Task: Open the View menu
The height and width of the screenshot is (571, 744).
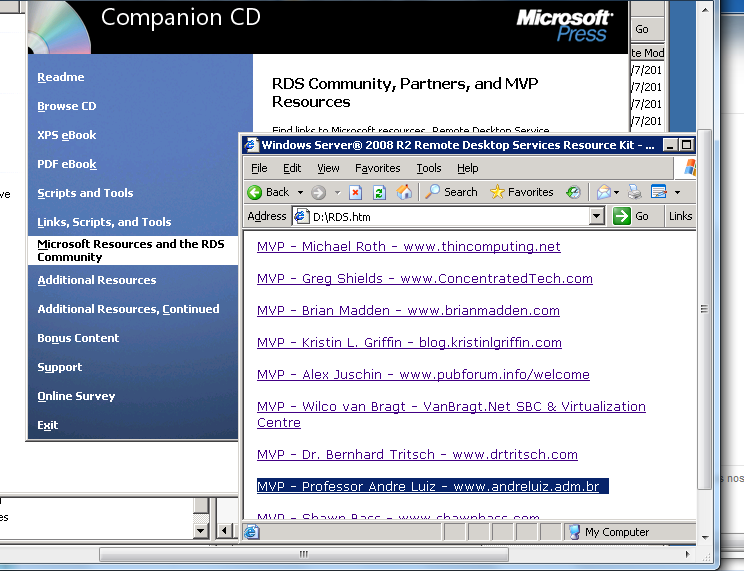Action: coord(328,168)
